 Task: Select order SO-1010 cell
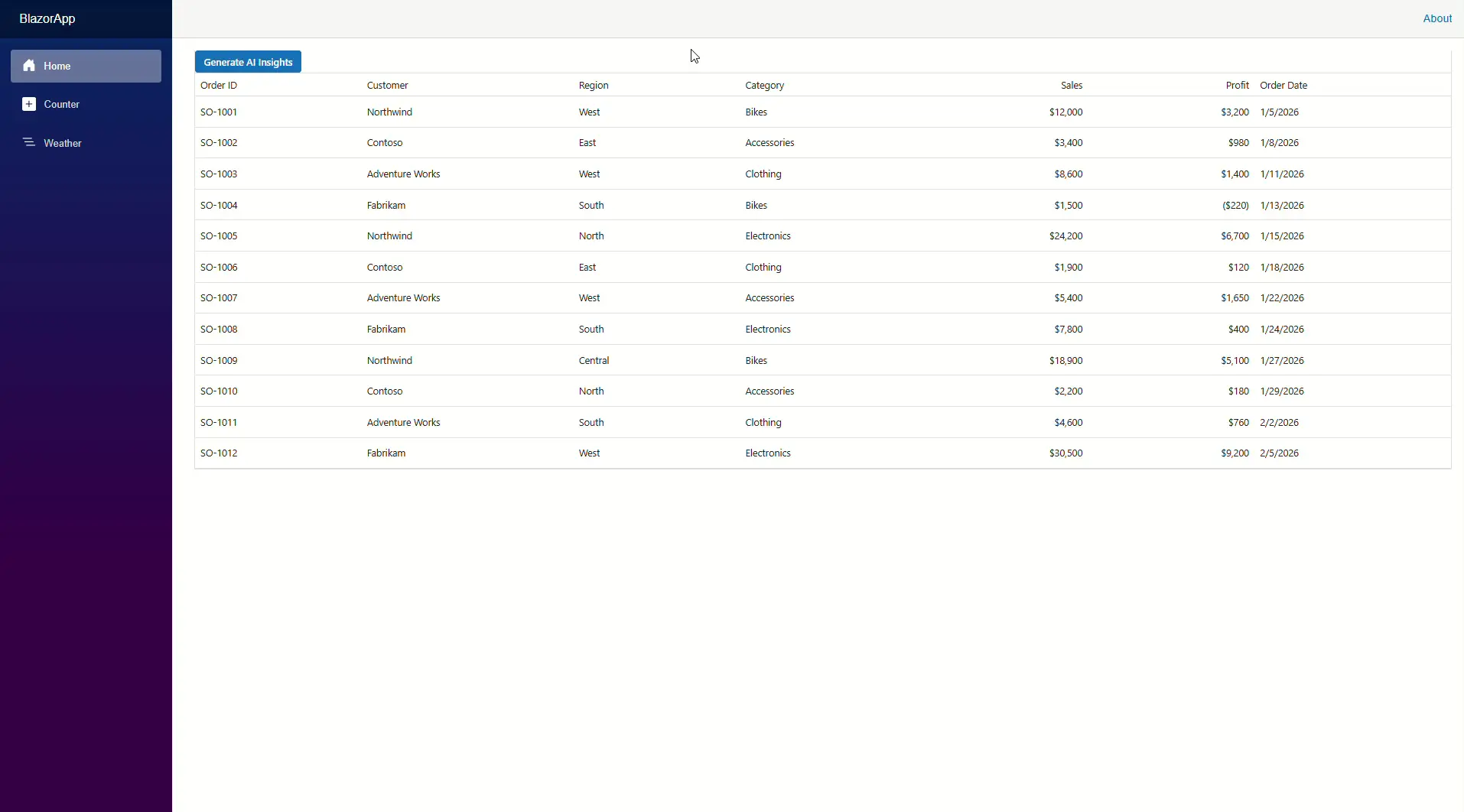coord(219,391)
